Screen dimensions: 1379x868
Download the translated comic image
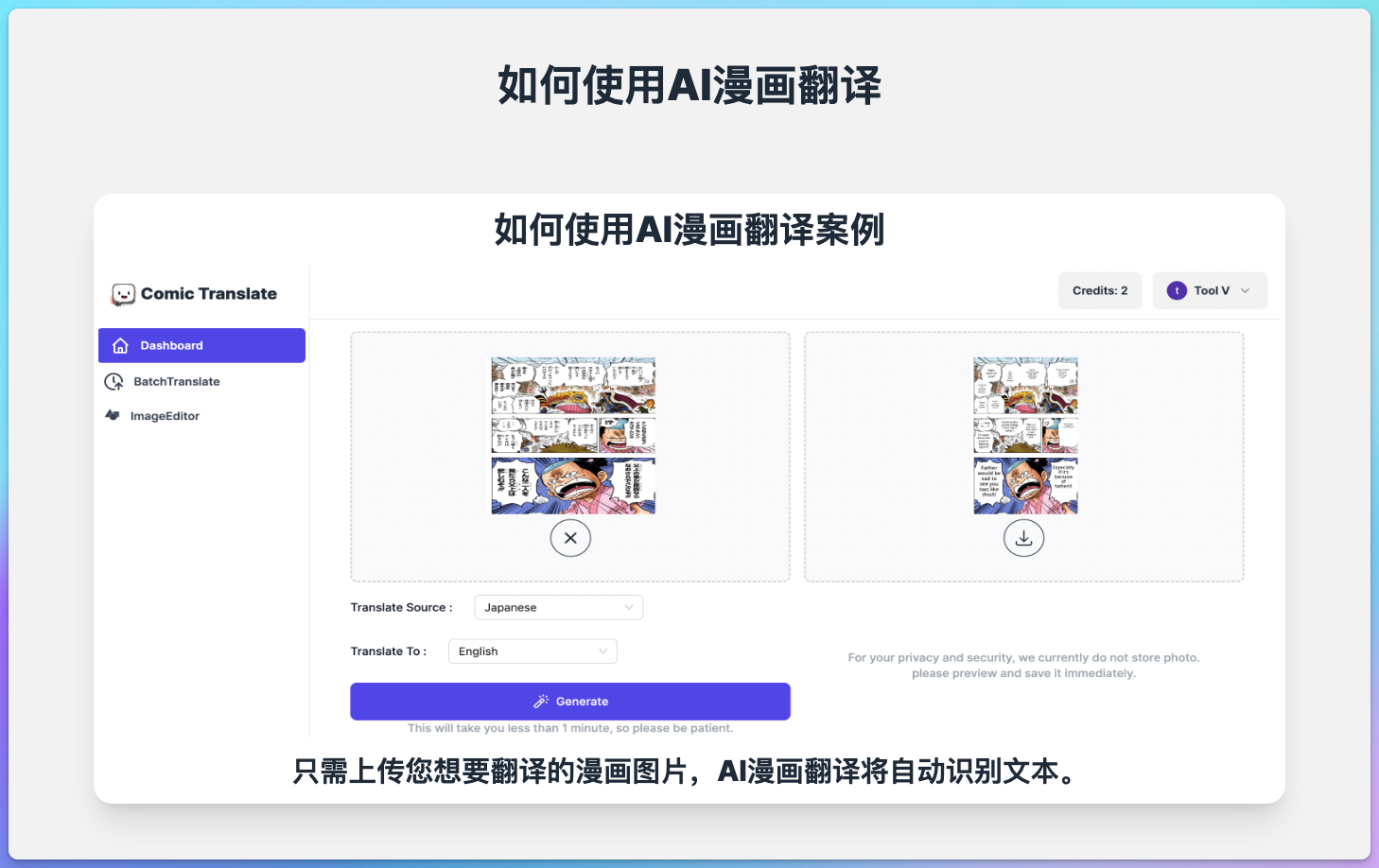click(x=1023, y=538)
